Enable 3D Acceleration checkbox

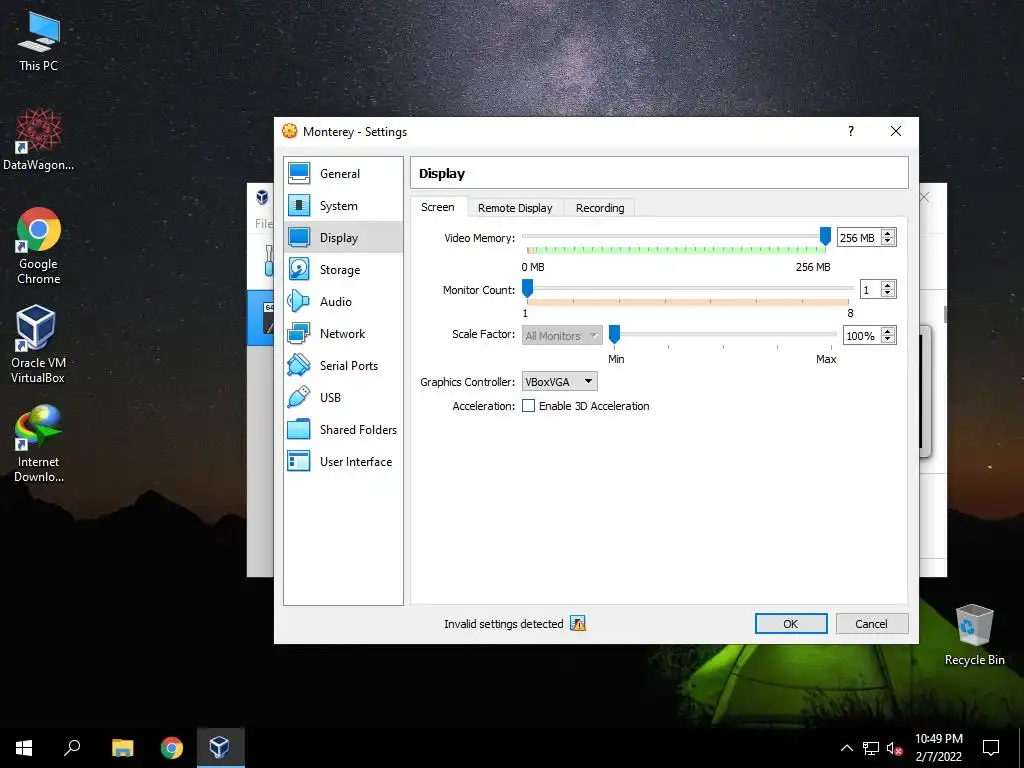(528, 406)
